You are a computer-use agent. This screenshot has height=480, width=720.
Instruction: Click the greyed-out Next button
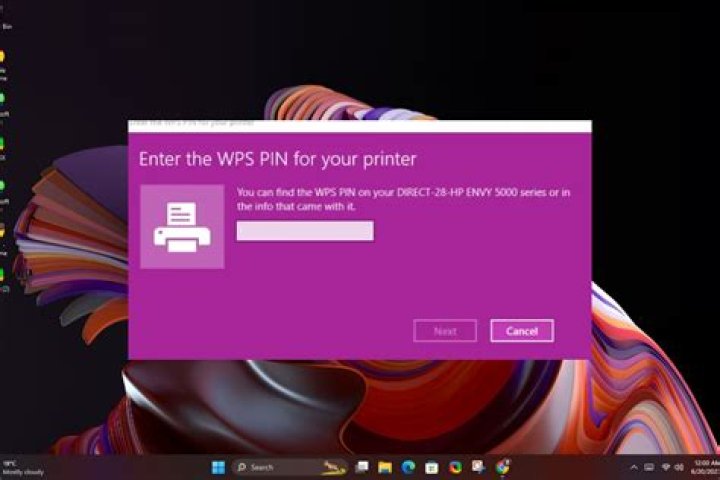tap(445, 331)
